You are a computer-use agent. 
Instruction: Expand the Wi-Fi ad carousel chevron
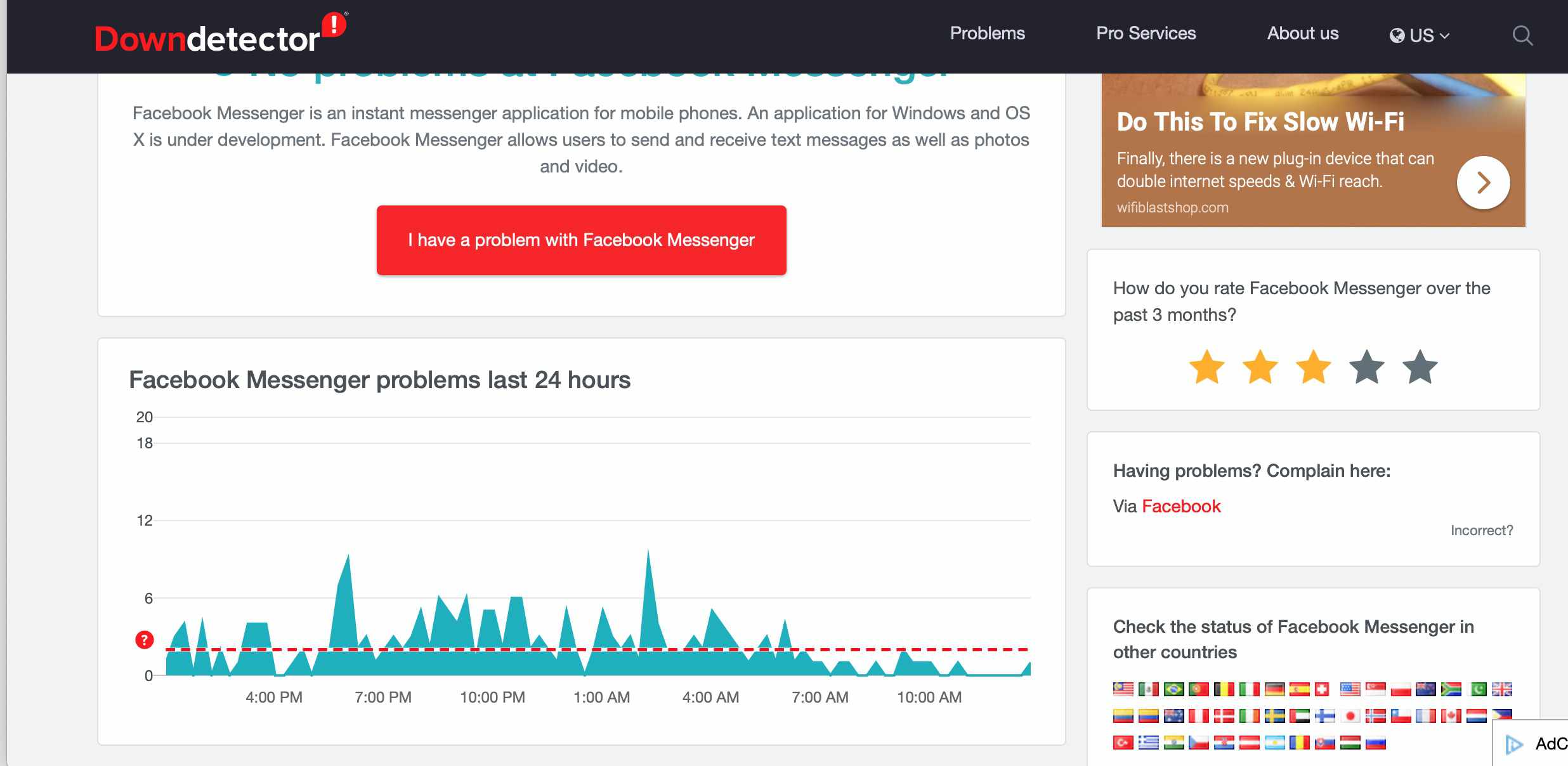[x=1485, y=182]
